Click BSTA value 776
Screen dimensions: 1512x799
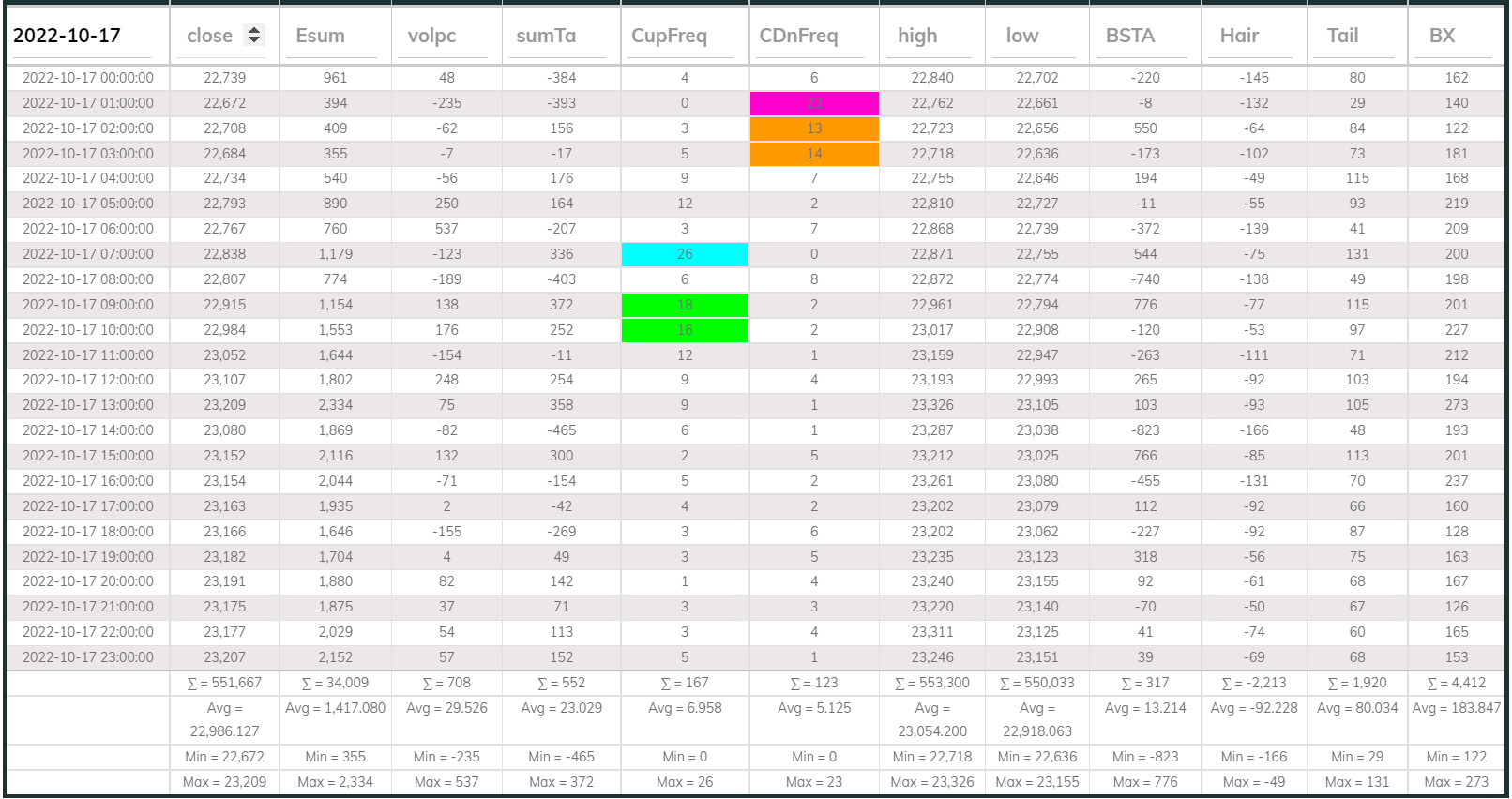1145,305
